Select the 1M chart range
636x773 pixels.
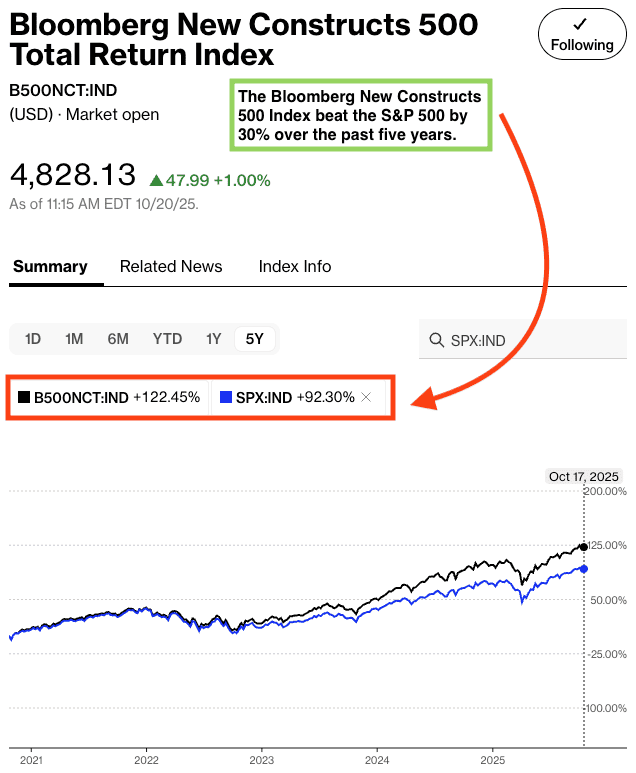click(74, 339)
